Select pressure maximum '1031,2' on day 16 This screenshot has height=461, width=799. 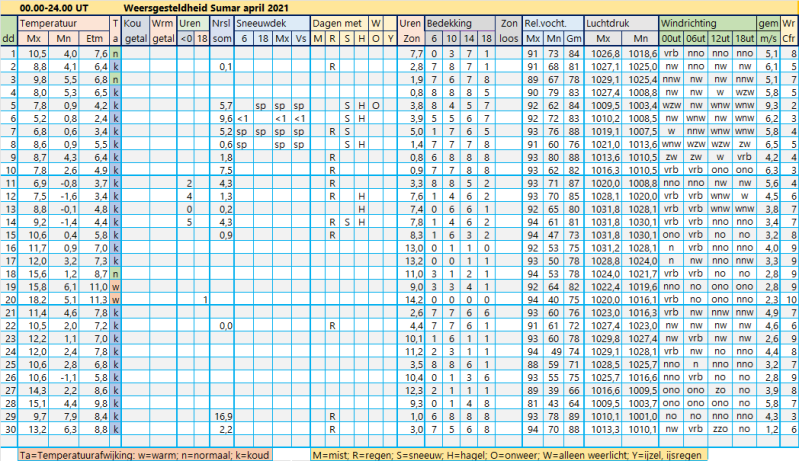(605, 248)
